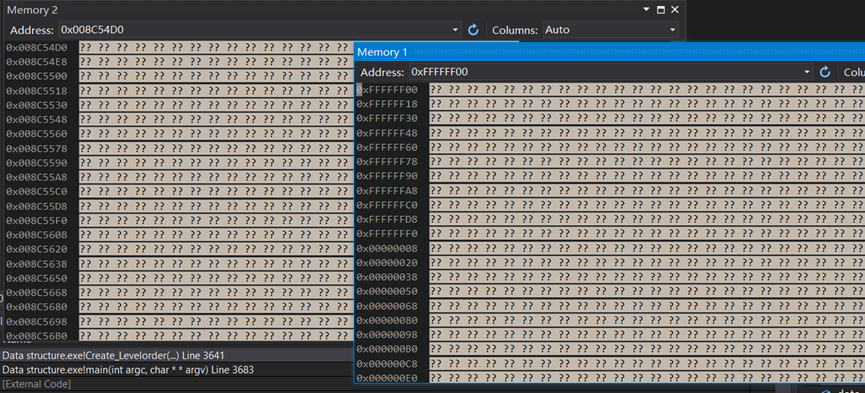Refresh Memory 1 window contents
This screenshot has height=393, width=865.
(825, 72)
